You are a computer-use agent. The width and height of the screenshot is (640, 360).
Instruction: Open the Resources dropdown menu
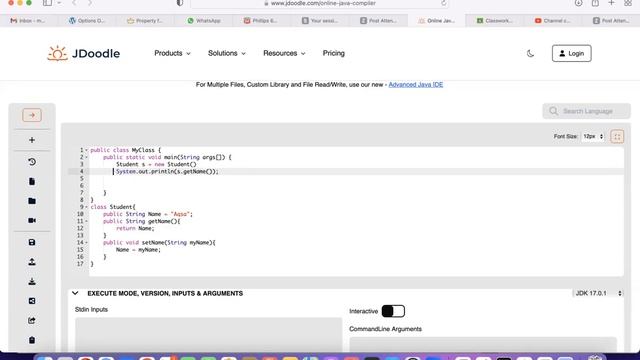click(284, 53)
